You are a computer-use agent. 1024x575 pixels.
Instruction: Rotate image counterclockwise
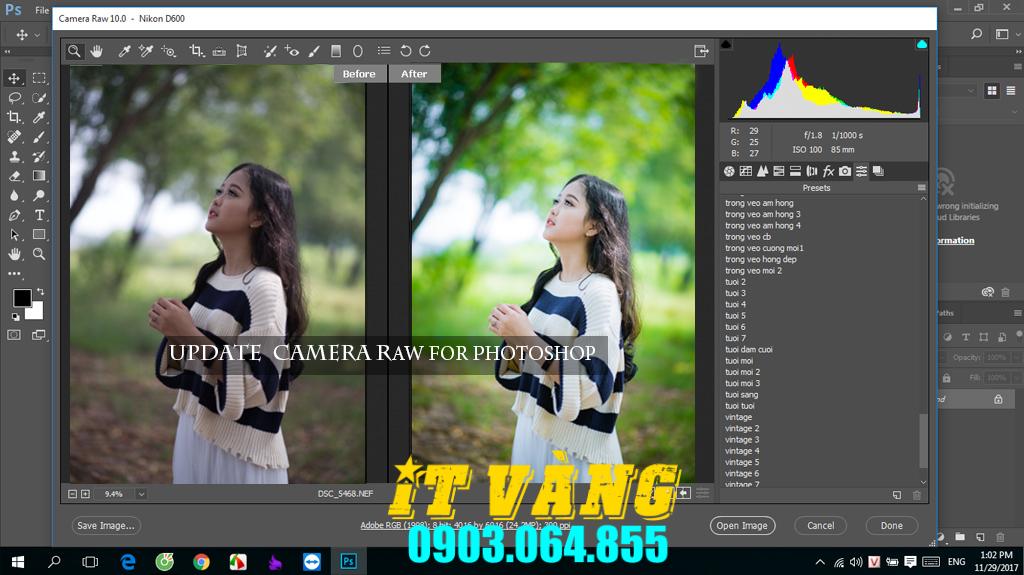click(406, 51)
